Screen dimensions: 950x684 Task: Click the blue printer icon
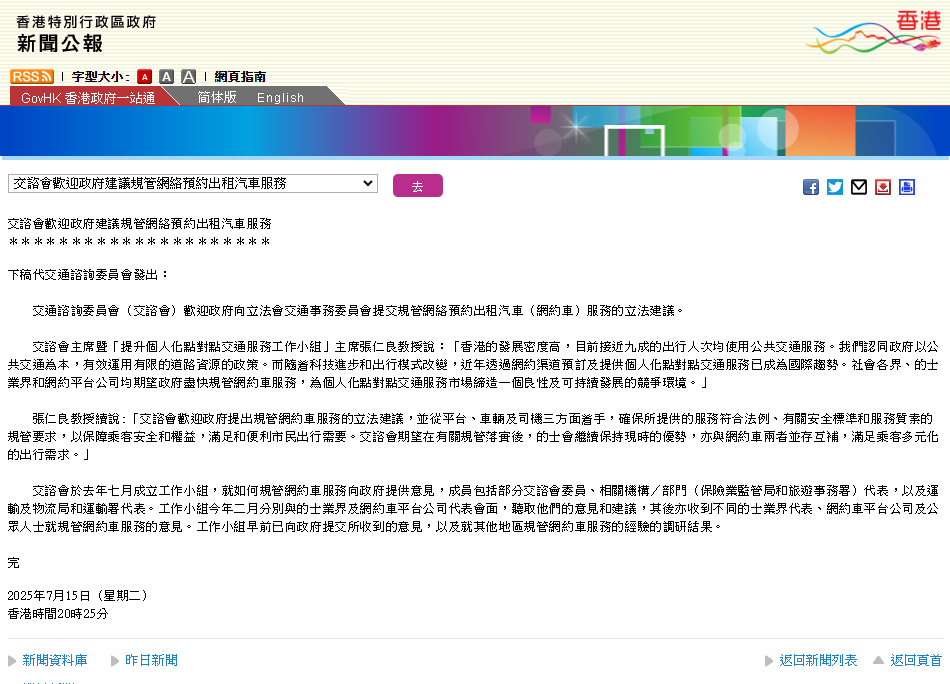click(x=907, y=187)
